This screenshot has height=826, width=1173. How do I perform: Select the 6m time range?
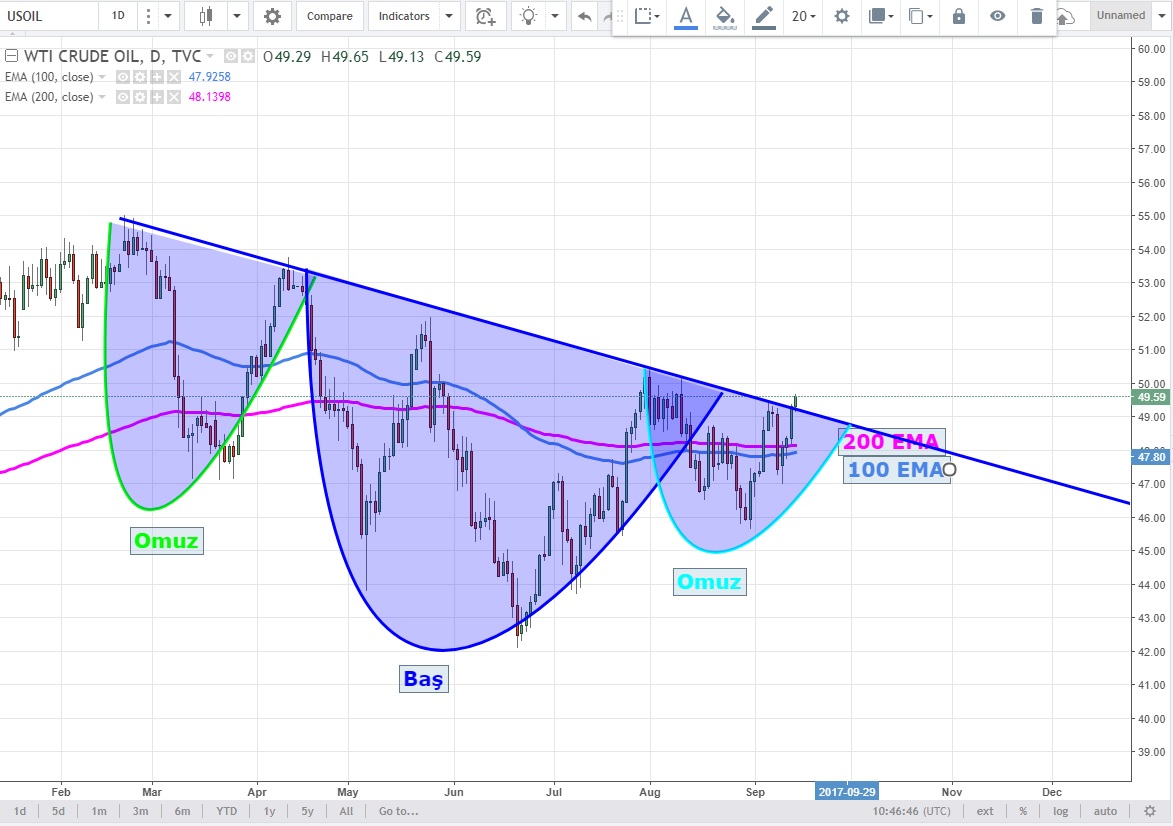tap(182, 811)
